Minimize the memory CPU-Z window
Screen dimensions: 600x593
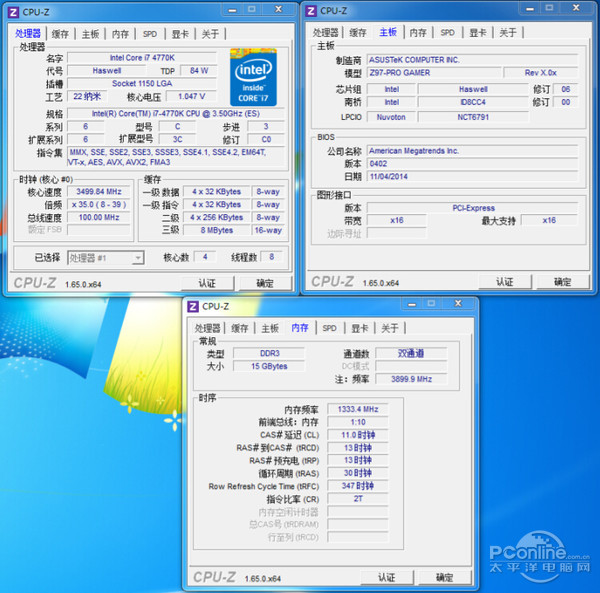tap(412, 304)
